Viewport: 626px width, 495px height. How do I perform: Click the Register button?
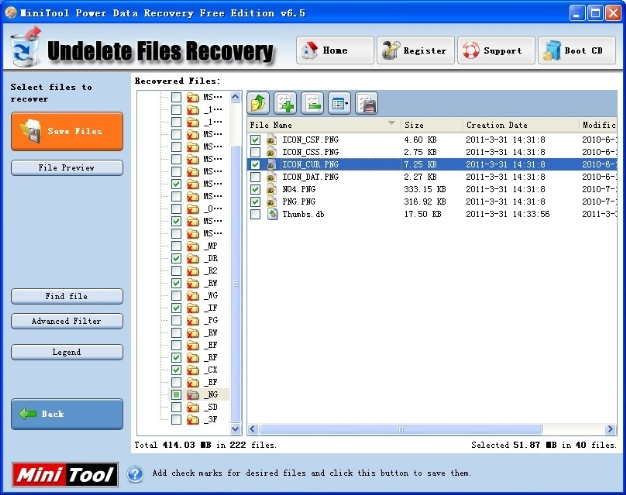click(415, 50)
